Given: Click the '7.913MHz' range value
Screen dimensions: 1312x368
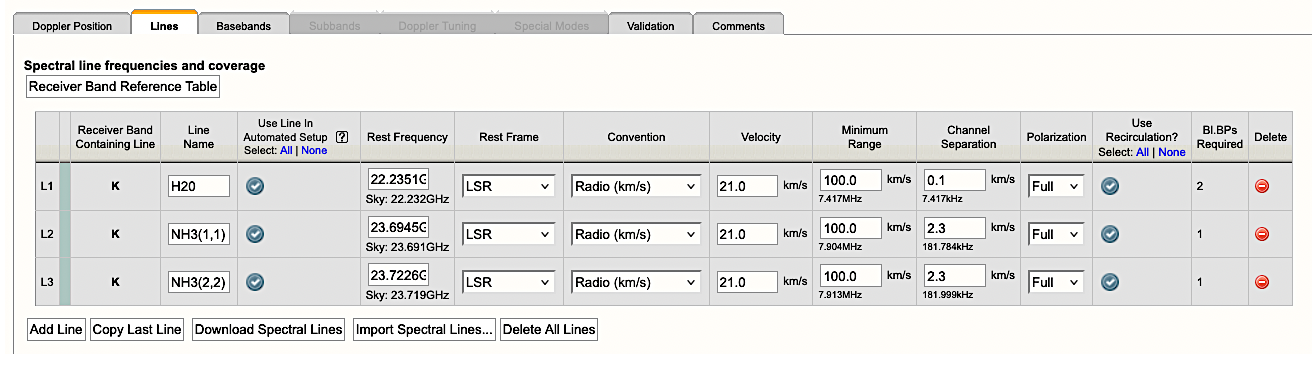Looking at the screenshot, I should tap(839, 295).
